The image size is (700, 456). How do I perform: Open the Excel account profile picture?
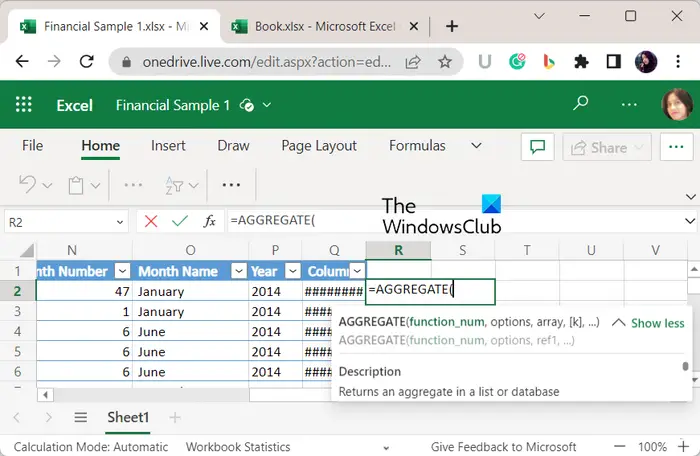[677, 105]
